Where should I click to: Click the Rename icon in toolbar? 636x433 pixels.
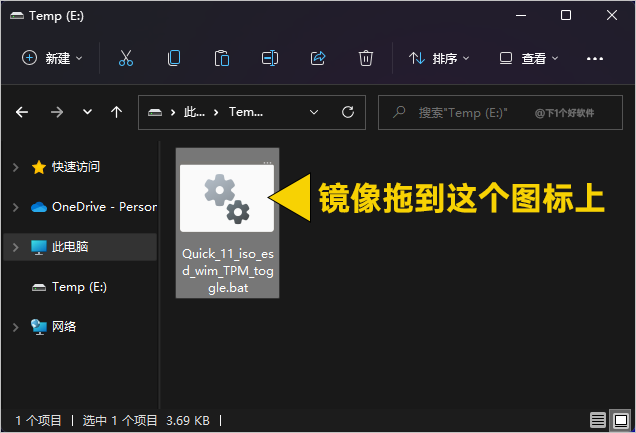pos(270,58)
